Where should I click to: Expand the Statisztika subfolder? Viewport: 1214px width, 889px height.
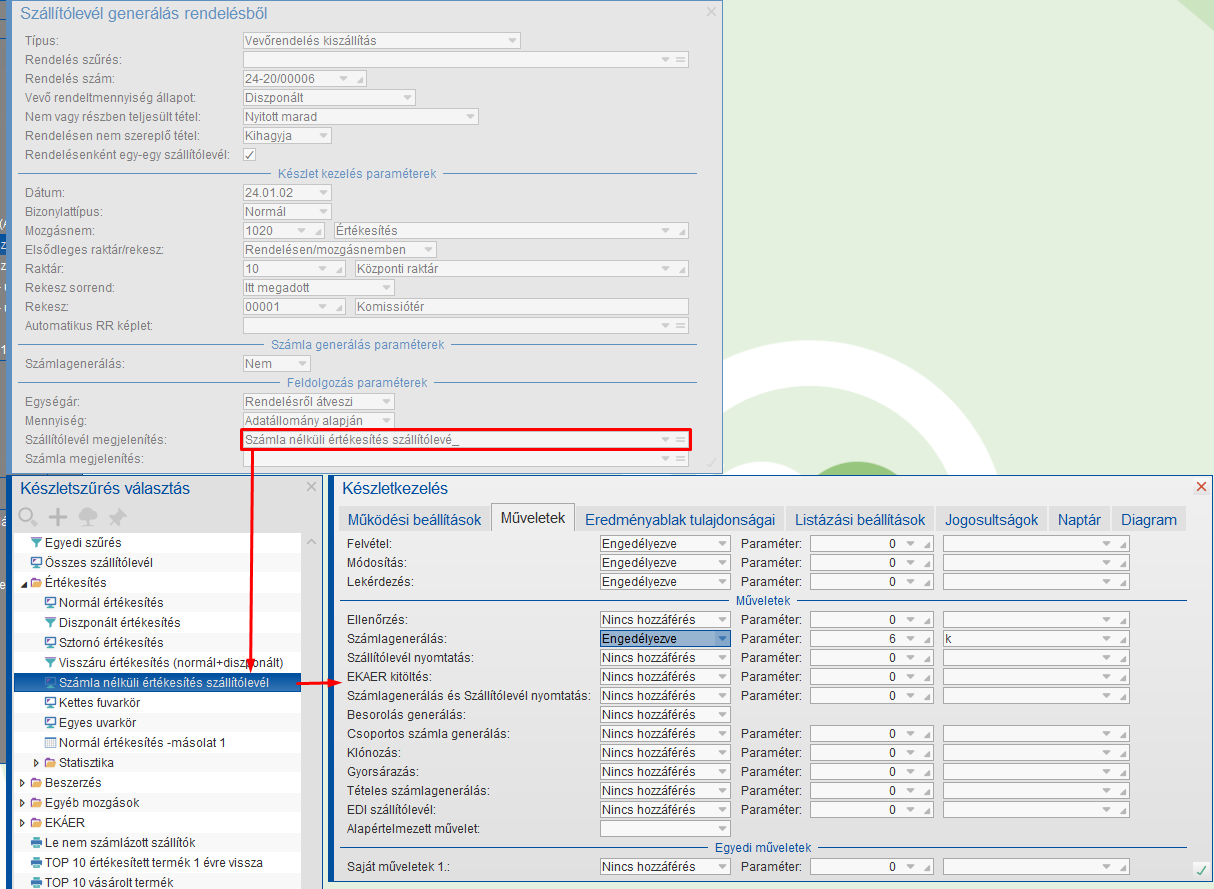37,763
